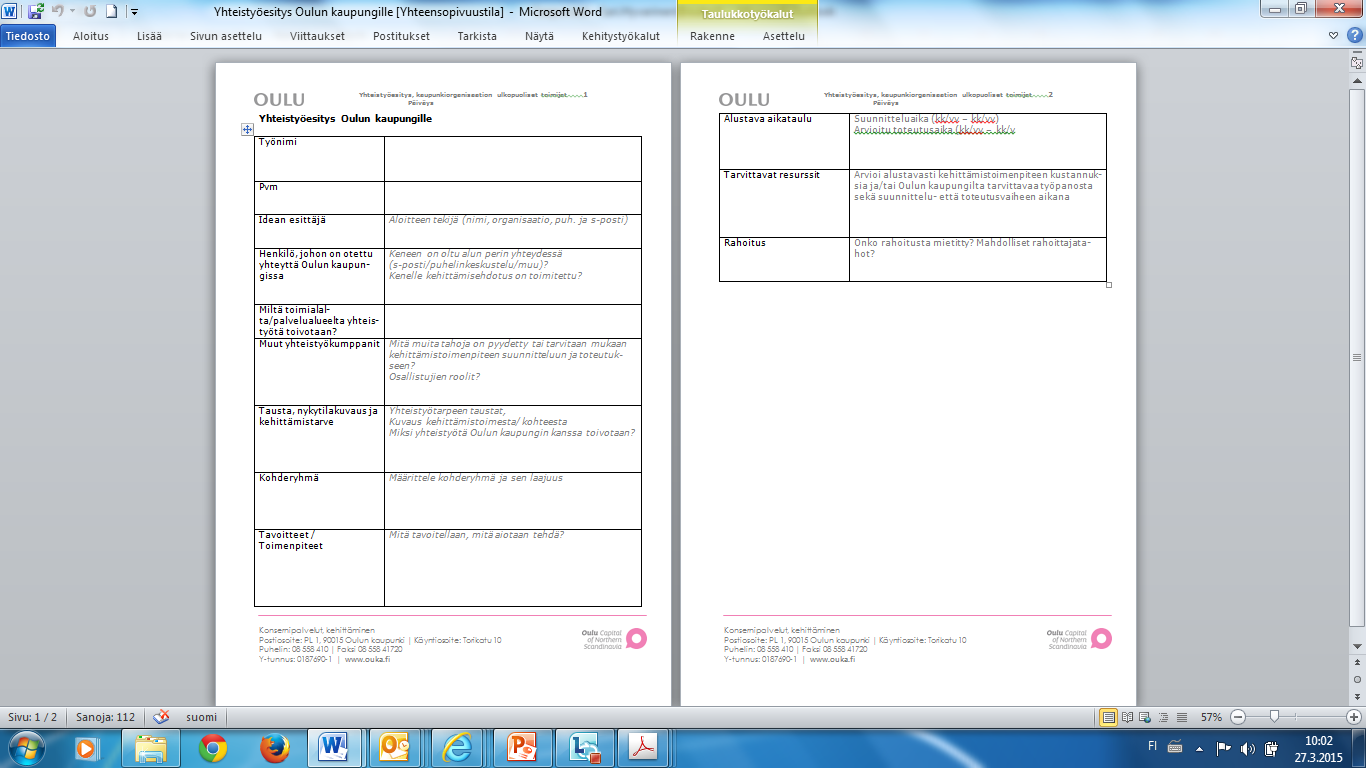Image resolution: width=1366 pixels, height=768 pixels.
Task: Click the www.ouka.fi link on page 1 footer
Action: [x=367, y=658]
